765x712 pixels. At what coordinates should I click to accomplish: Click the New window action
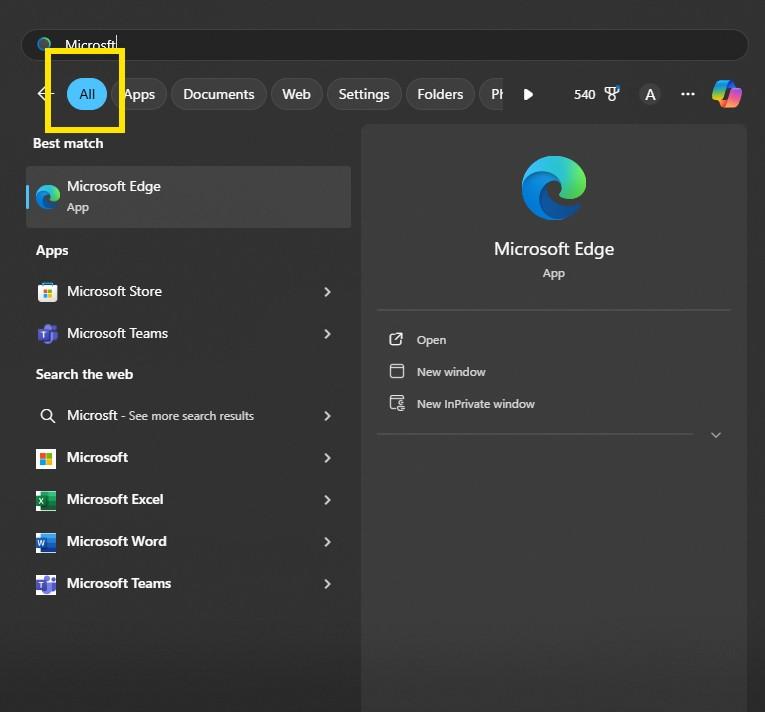(451, 372)
